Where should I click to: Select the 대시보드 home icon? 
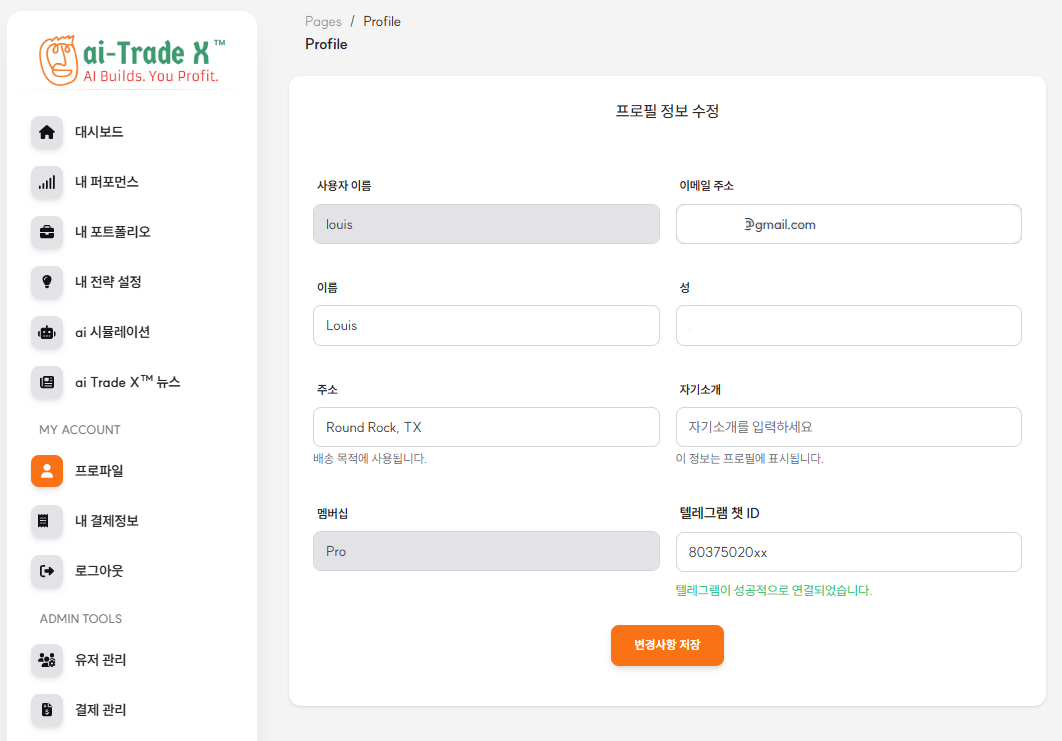pyautogui.click(x=46, y=132)
